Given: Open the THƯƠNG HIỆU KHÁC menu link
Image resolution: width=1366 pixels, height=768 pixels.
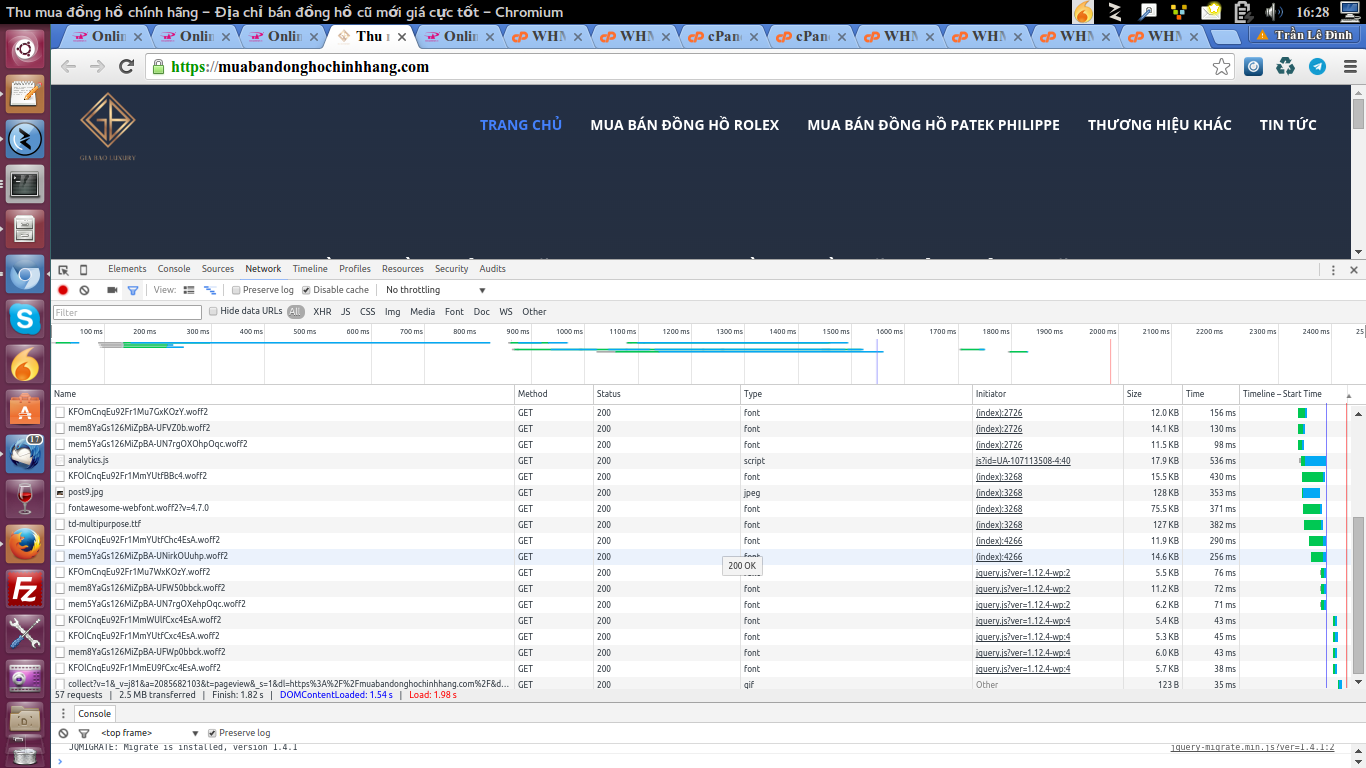Looking at the screenshot, I should (1160, 125).
